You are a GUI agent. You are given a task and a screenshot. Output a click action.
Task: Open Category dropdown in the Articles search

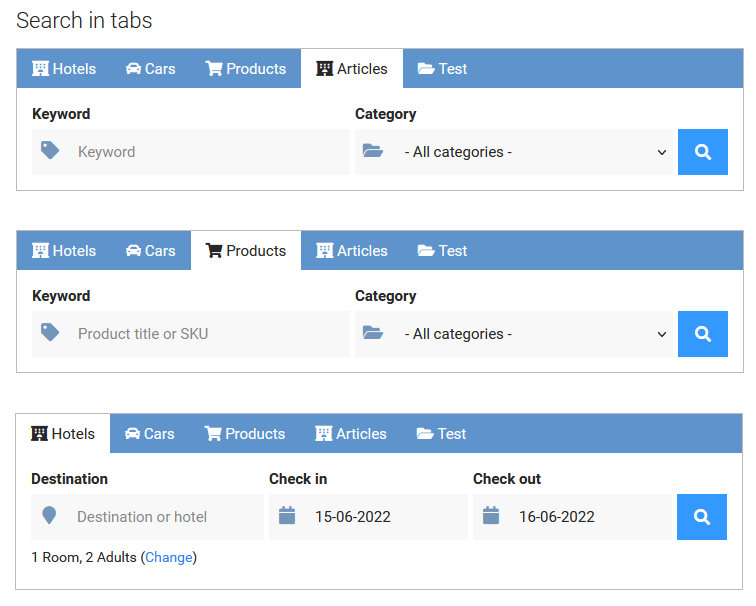coord(514,152)
